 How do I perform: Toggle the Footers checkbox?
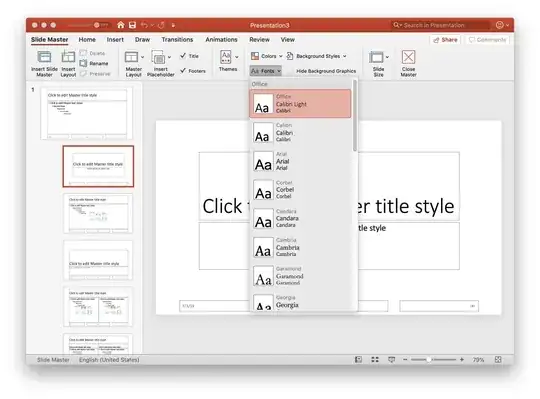coord(183,71)
